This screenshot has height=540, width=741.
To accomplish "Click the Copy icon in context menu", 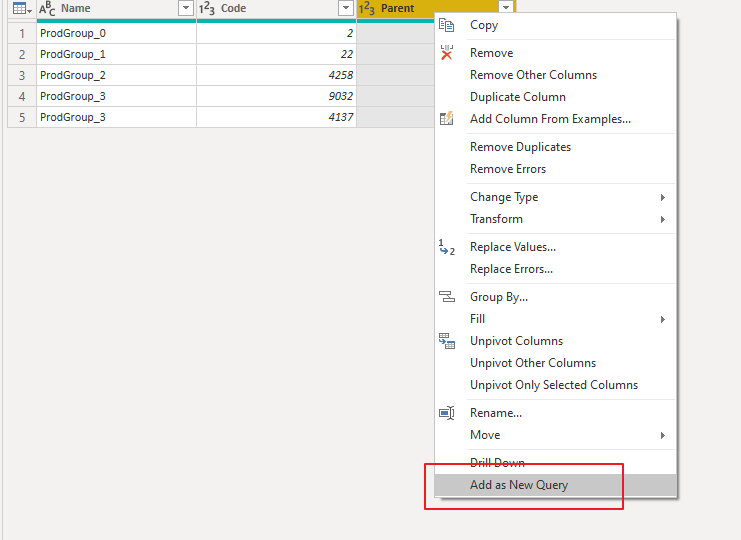I will (x=446, y=25).
